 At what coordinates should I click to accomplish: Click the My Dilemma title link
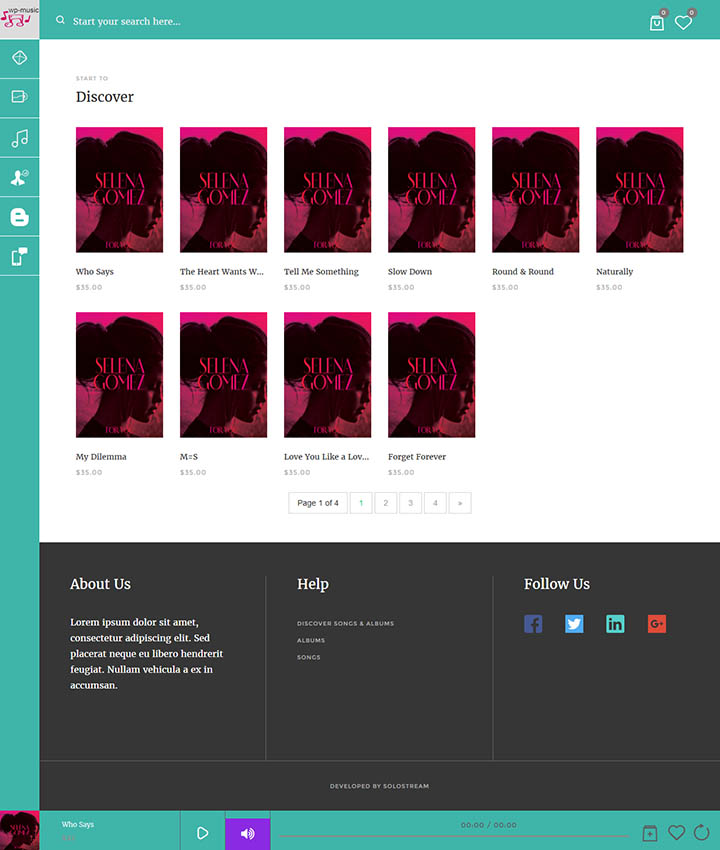101,456
